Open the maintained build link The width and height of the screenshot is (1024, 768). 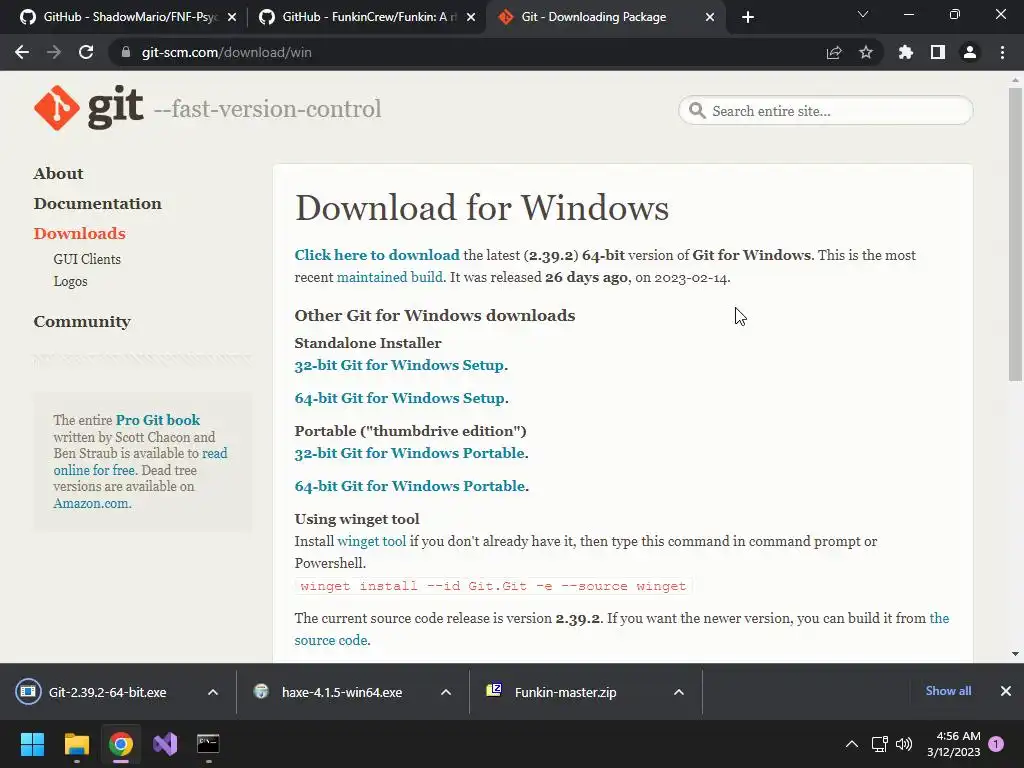point(389,277)
